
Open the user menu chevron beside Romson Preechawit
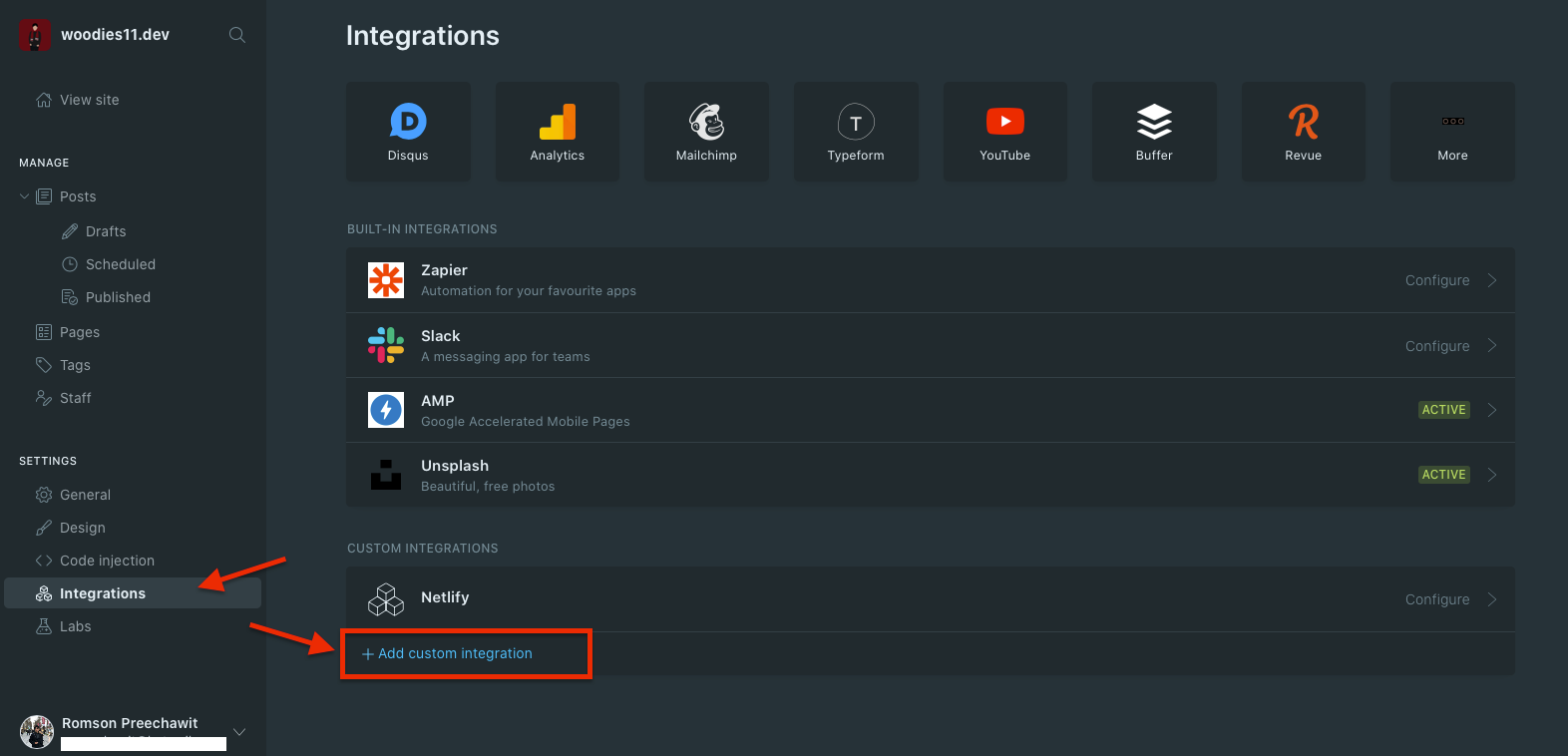coord(239,732)
